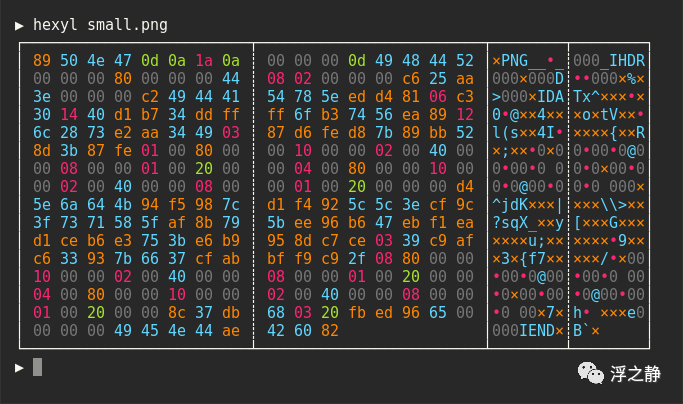Click the ASCII text "××××{××R"
The height and width of the screenshot is (404, 683).
click(x=609, y=132)
